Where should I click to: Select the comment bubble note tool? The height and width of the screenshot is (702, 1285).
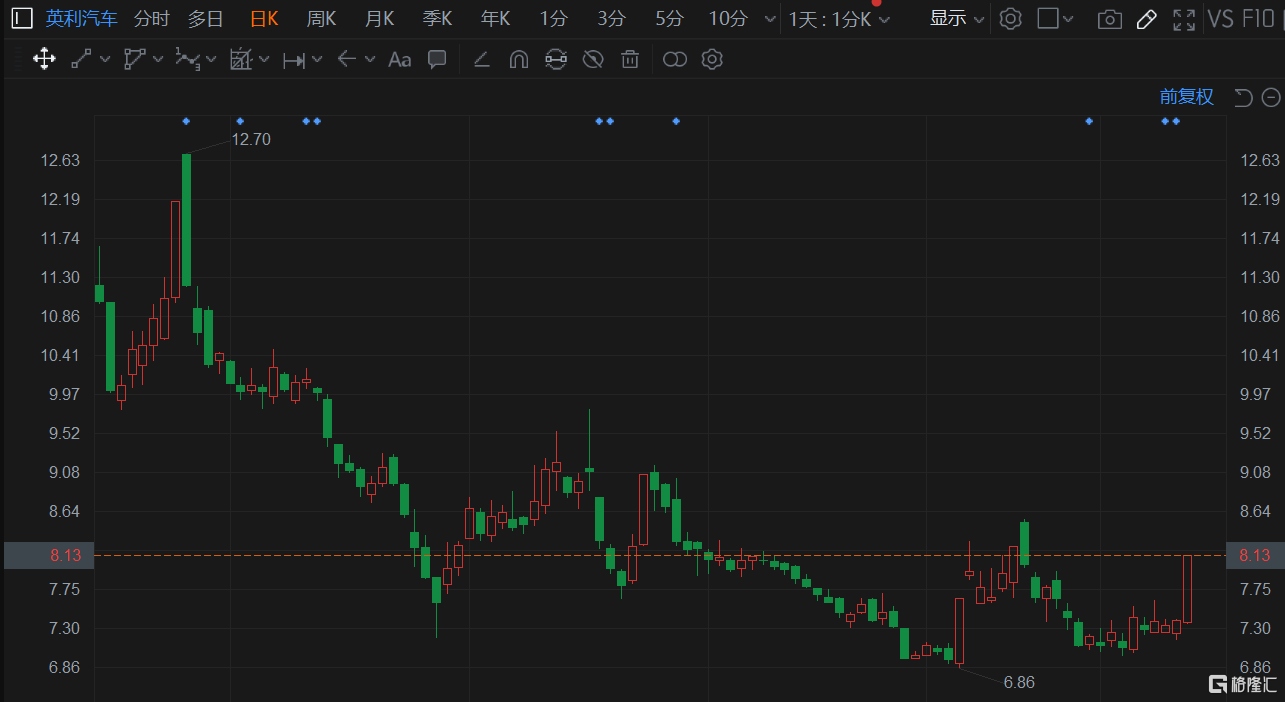coord(437,59)
